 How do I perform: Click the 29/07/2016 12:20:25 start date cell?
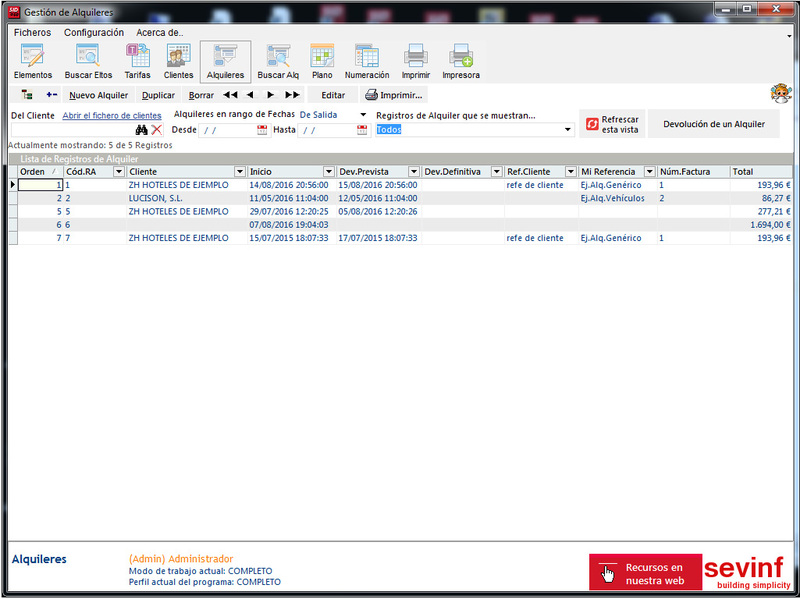click(x=292, y=212)
